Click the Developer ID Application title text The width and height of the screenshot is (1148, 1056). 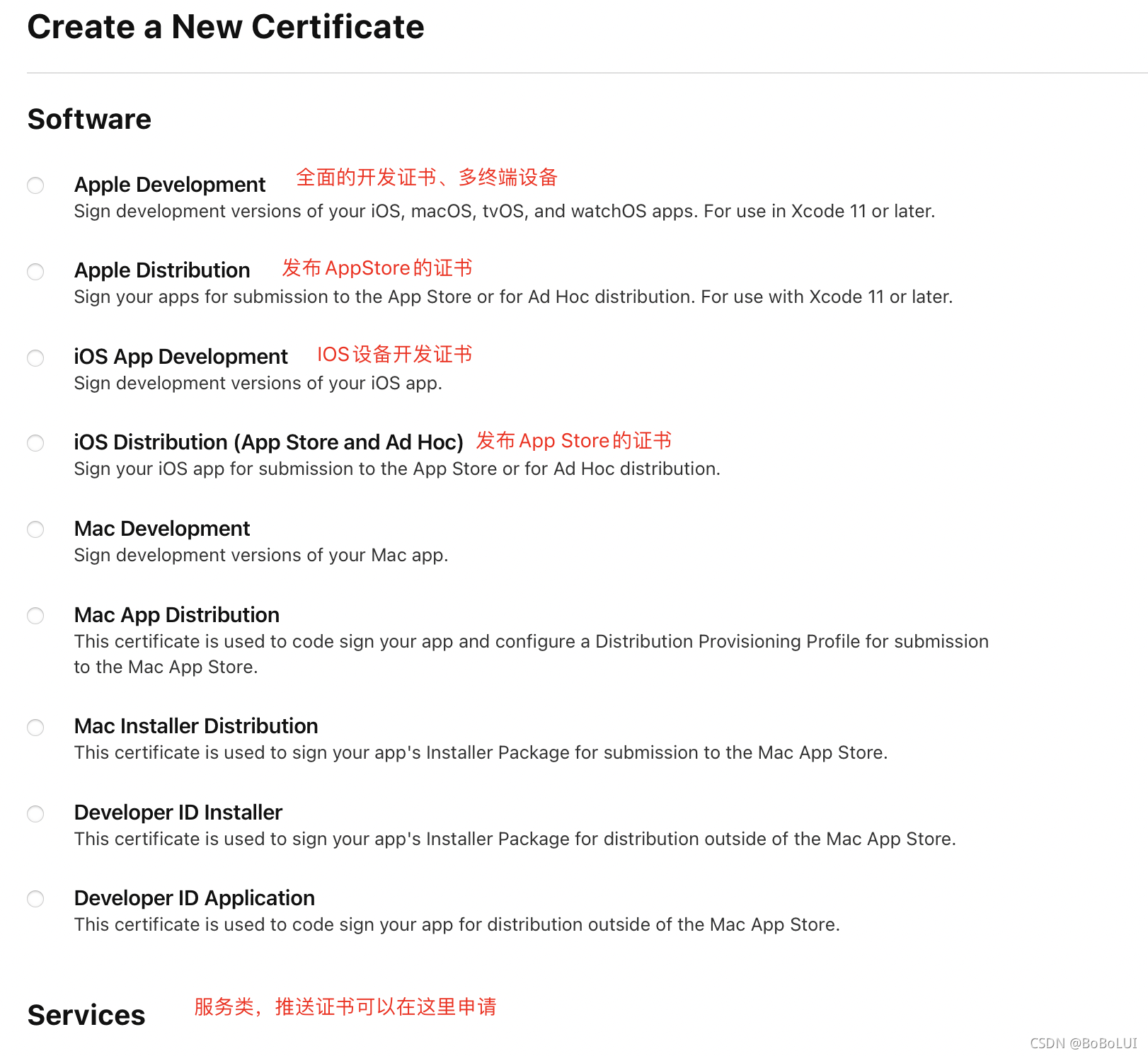195,898
